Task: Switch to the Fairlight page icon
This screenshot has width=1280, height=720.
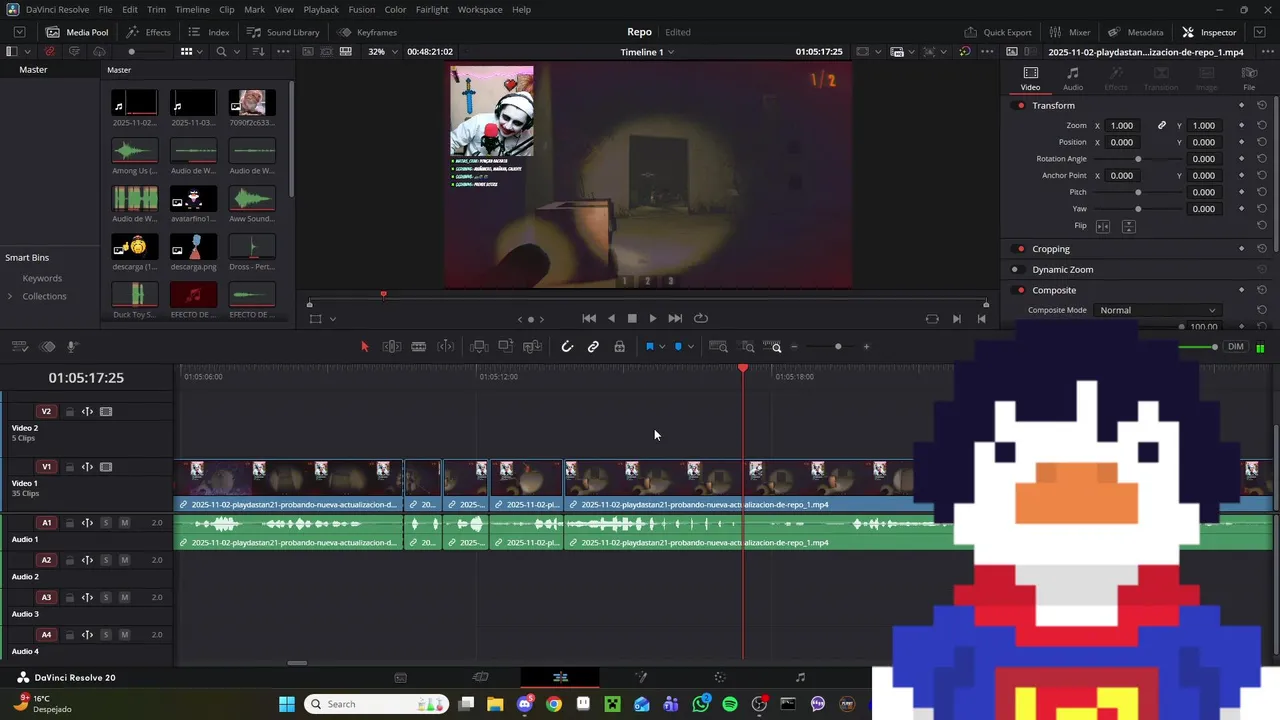Action: [800, 677]
